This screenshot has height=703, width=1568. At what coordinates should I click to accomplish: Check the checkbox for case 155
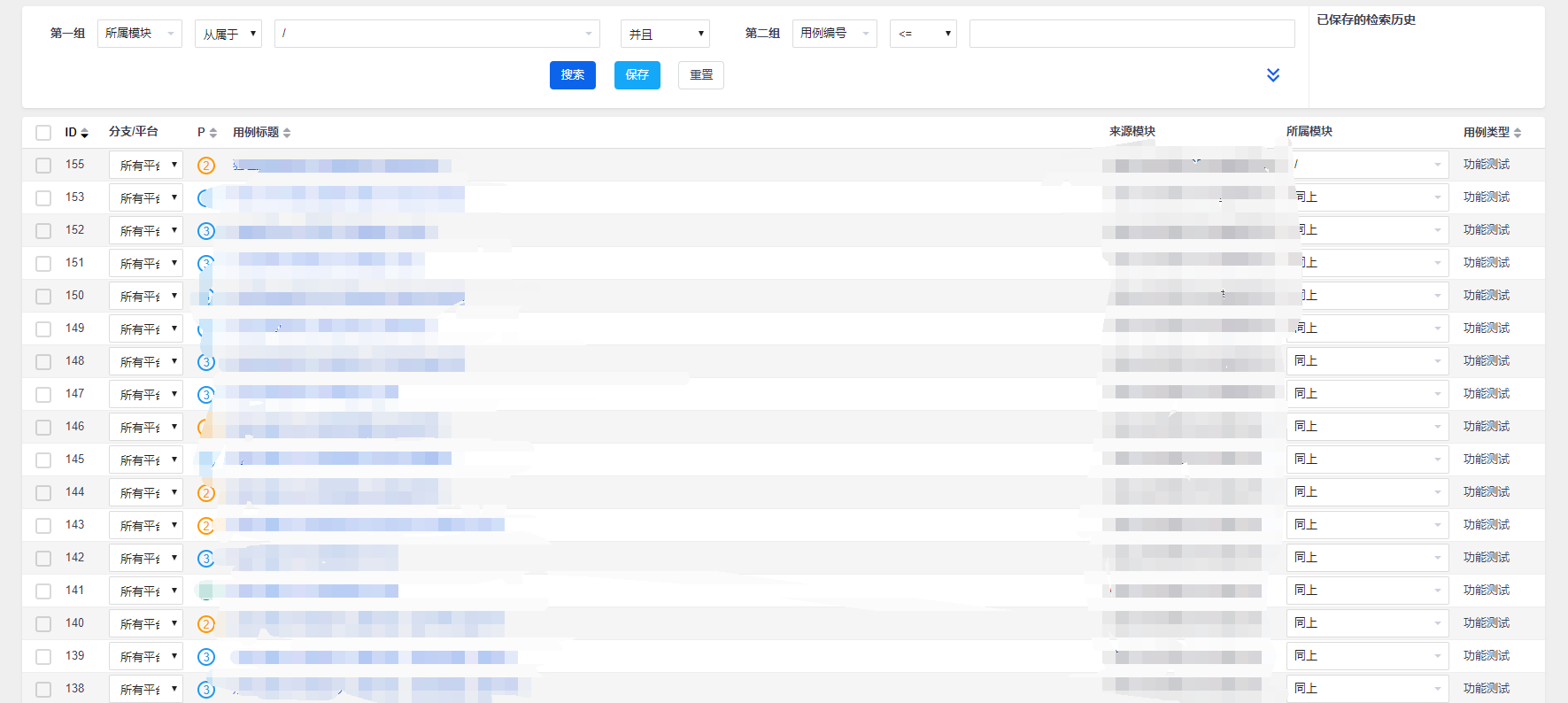tap(43, 166)
